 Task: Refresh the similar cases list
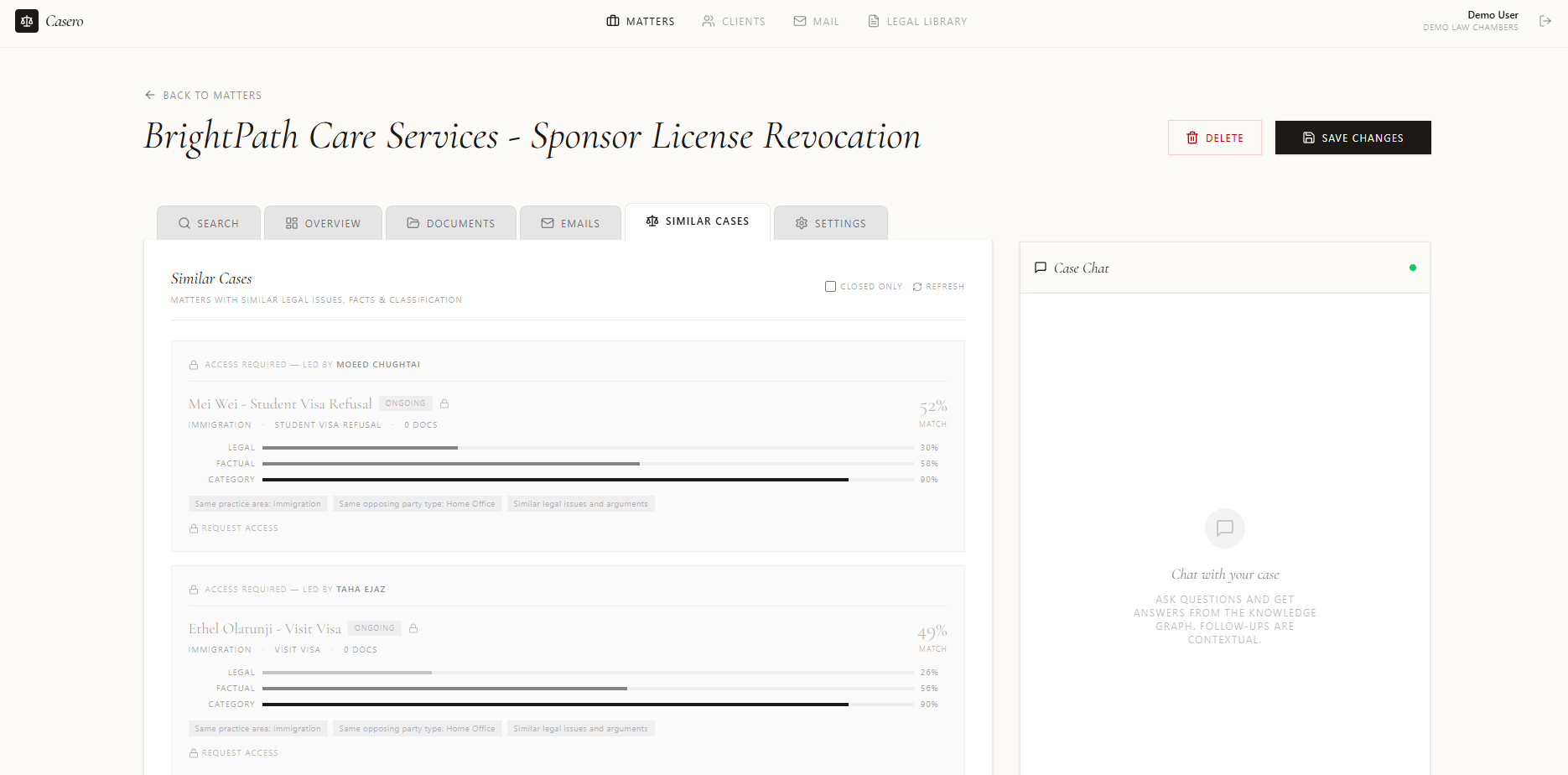pyautogui.click(x=938, y=287)
